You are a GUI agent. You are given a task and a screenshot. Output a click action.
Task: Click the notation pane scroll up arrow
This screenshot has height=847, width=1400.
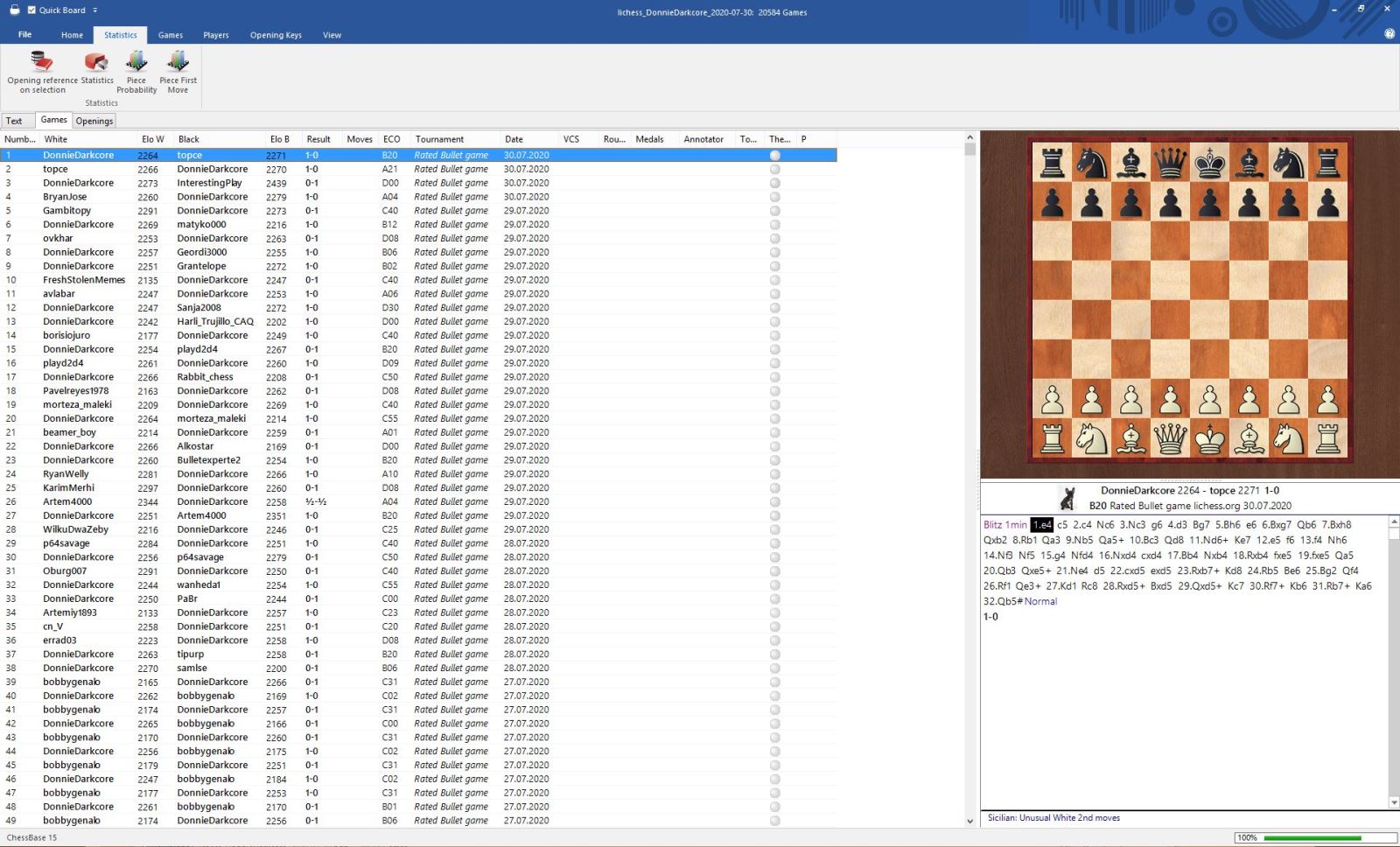pos(1394,521)
